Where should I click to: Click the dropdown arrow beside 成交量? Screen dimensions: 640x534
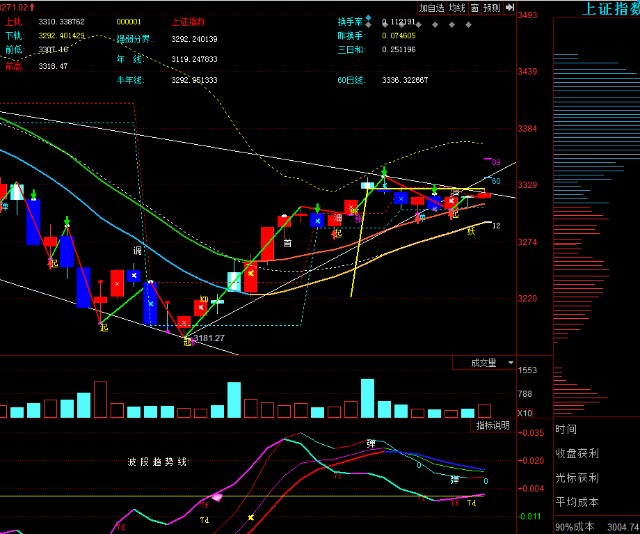point(510,363)
